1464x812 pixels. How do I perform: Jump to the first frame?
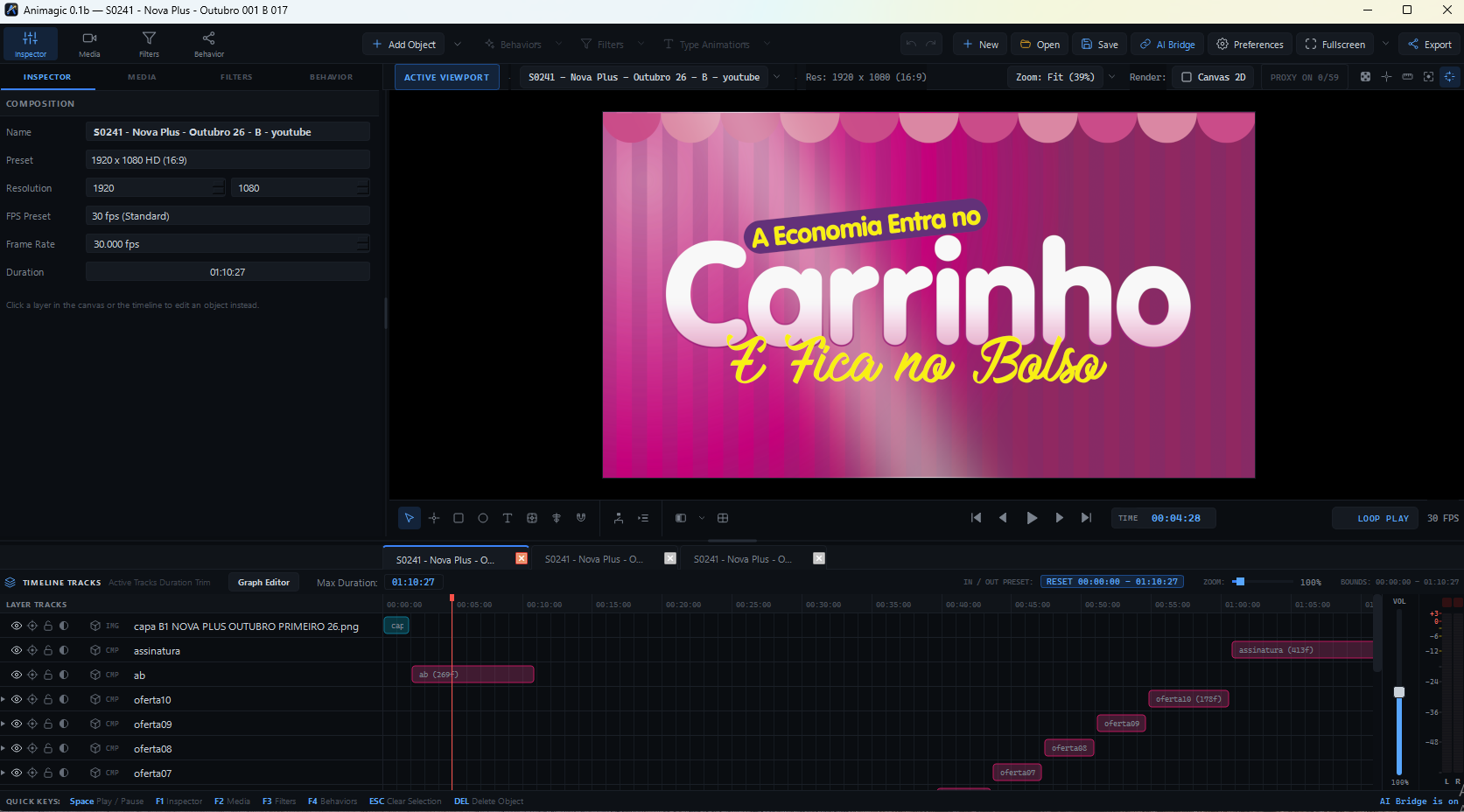pos(976,518)
